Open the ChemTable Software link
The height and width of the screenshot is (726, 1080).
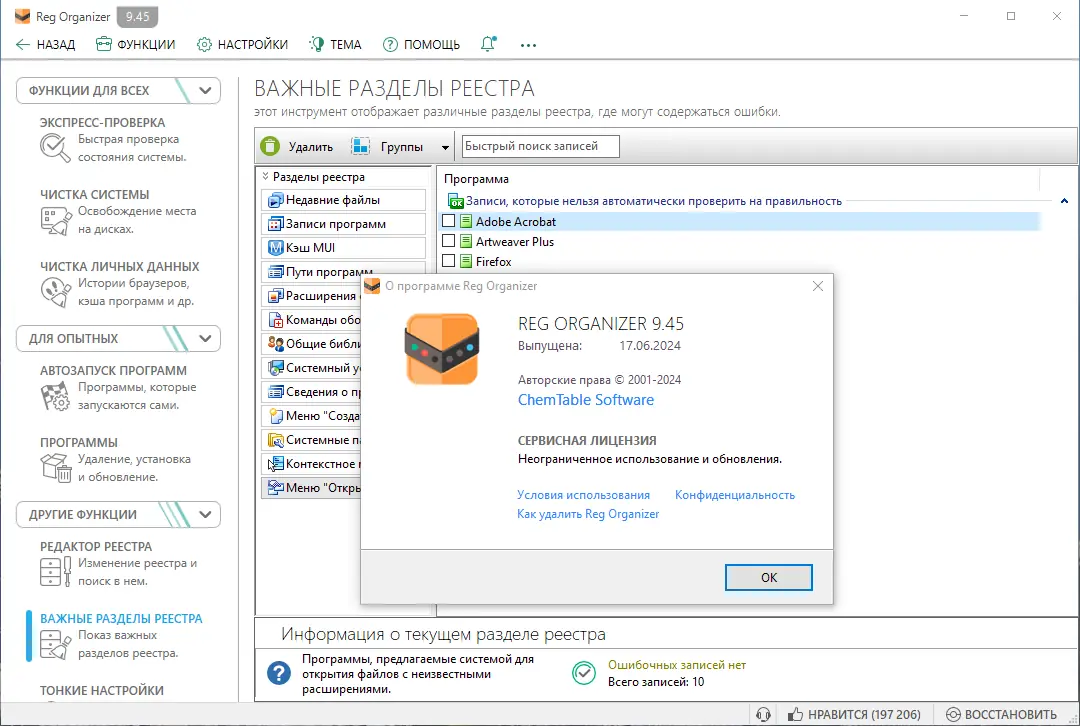(x=585, y=400)
